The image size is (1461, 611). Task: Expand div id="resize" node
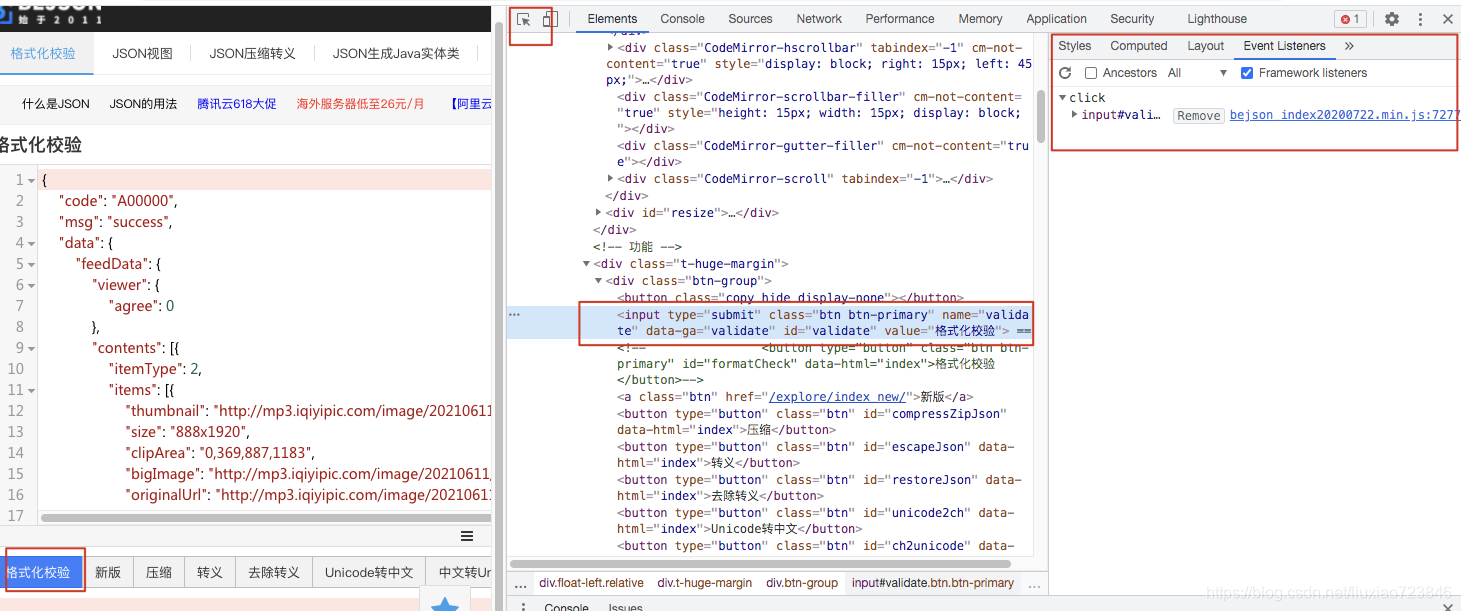599,212
